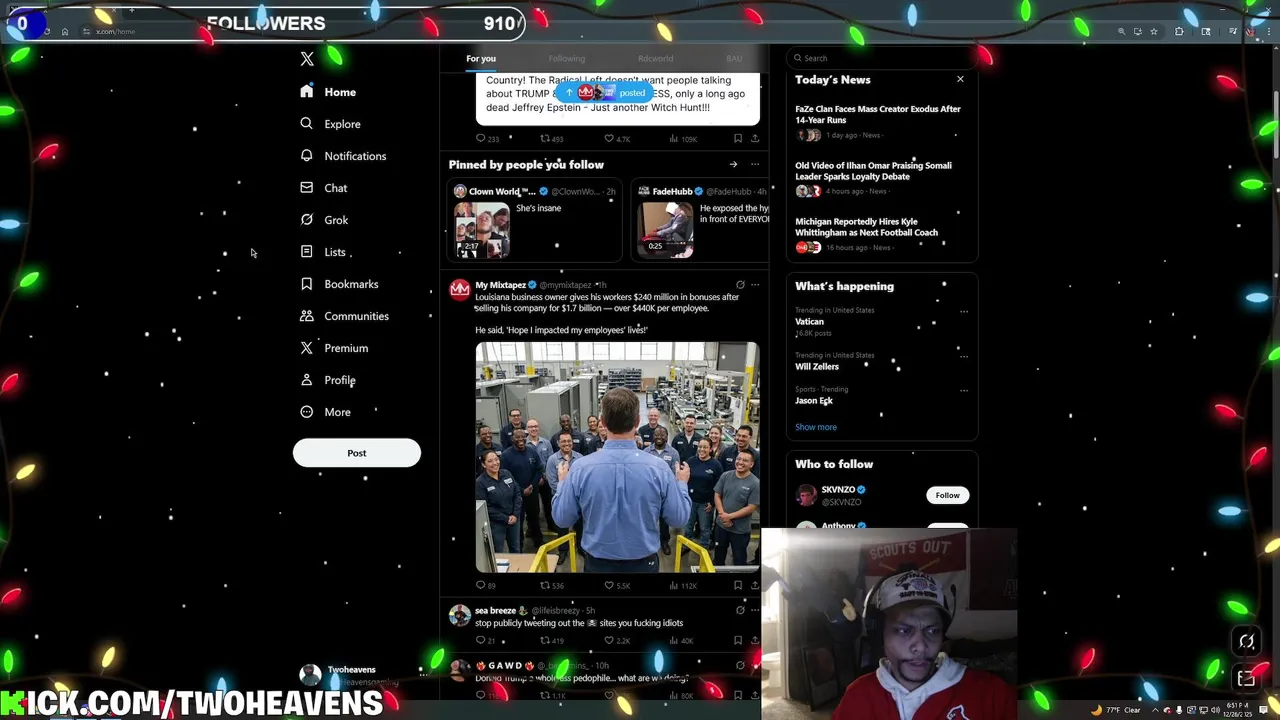Open Chat in the sidebar
This screenshot has width=1280, height=720.
coord(323,188)
